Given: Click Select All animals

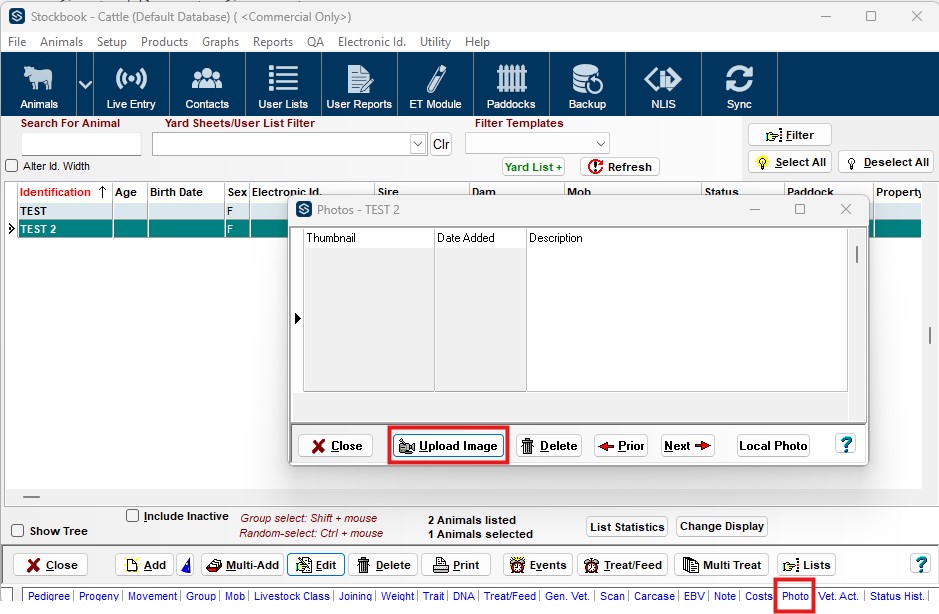Looking at the screenshot, I should pyautogui.click(x=790, y=162).
